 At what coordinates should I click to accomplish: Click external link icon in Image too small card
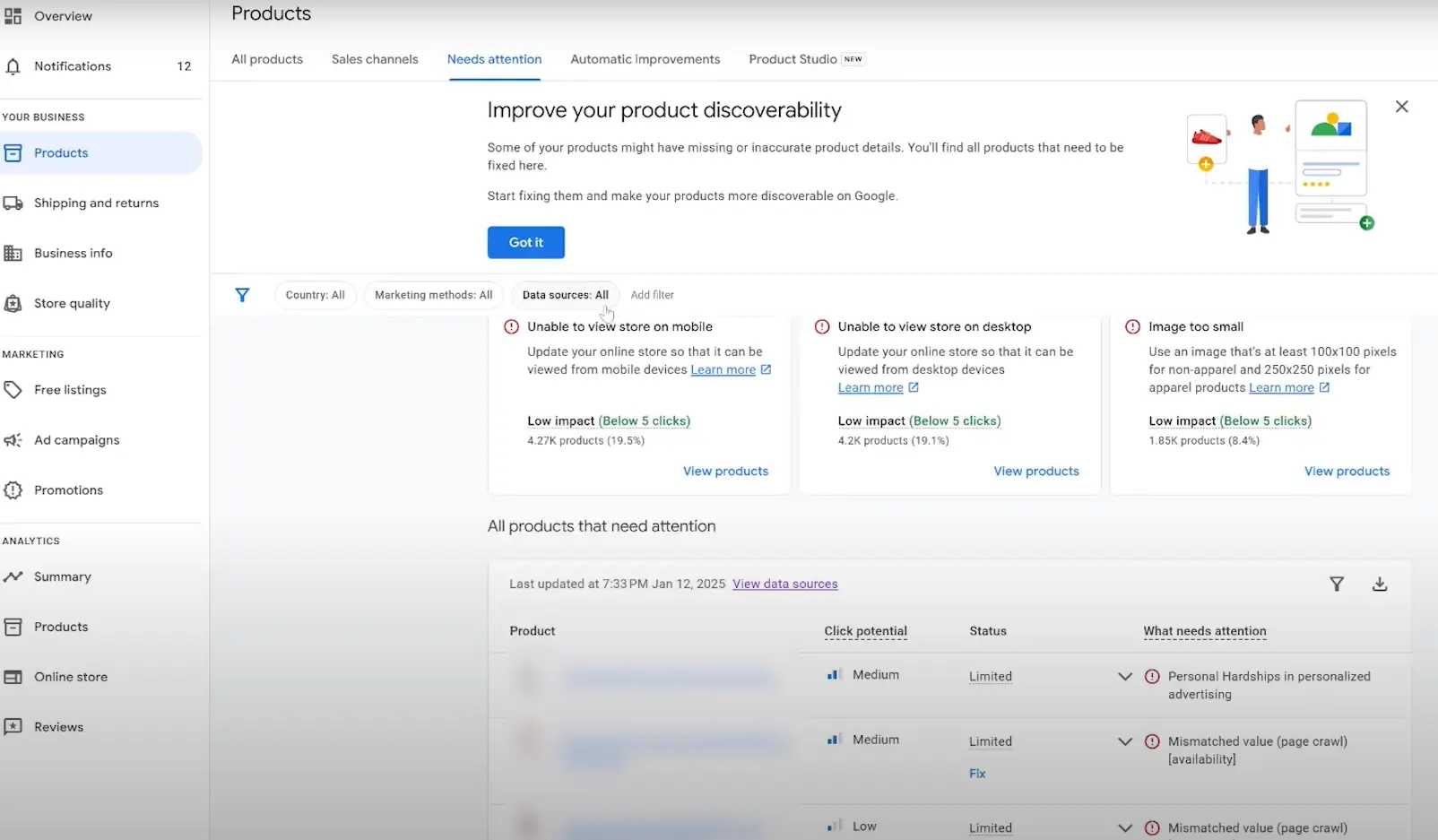[x=1324, y=387]
